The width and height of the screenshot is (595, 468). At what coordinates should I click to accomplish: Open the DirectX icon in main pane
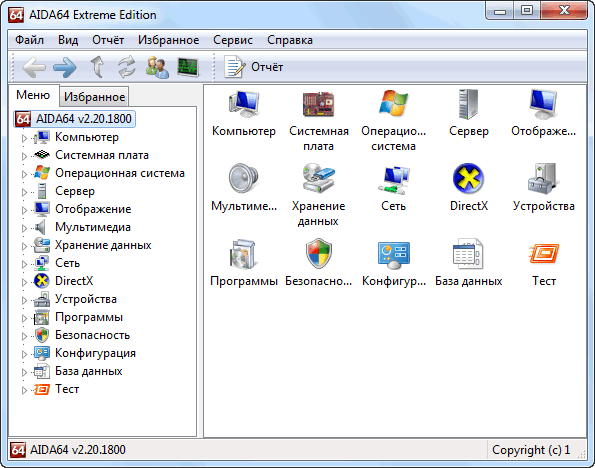(468, 178)
